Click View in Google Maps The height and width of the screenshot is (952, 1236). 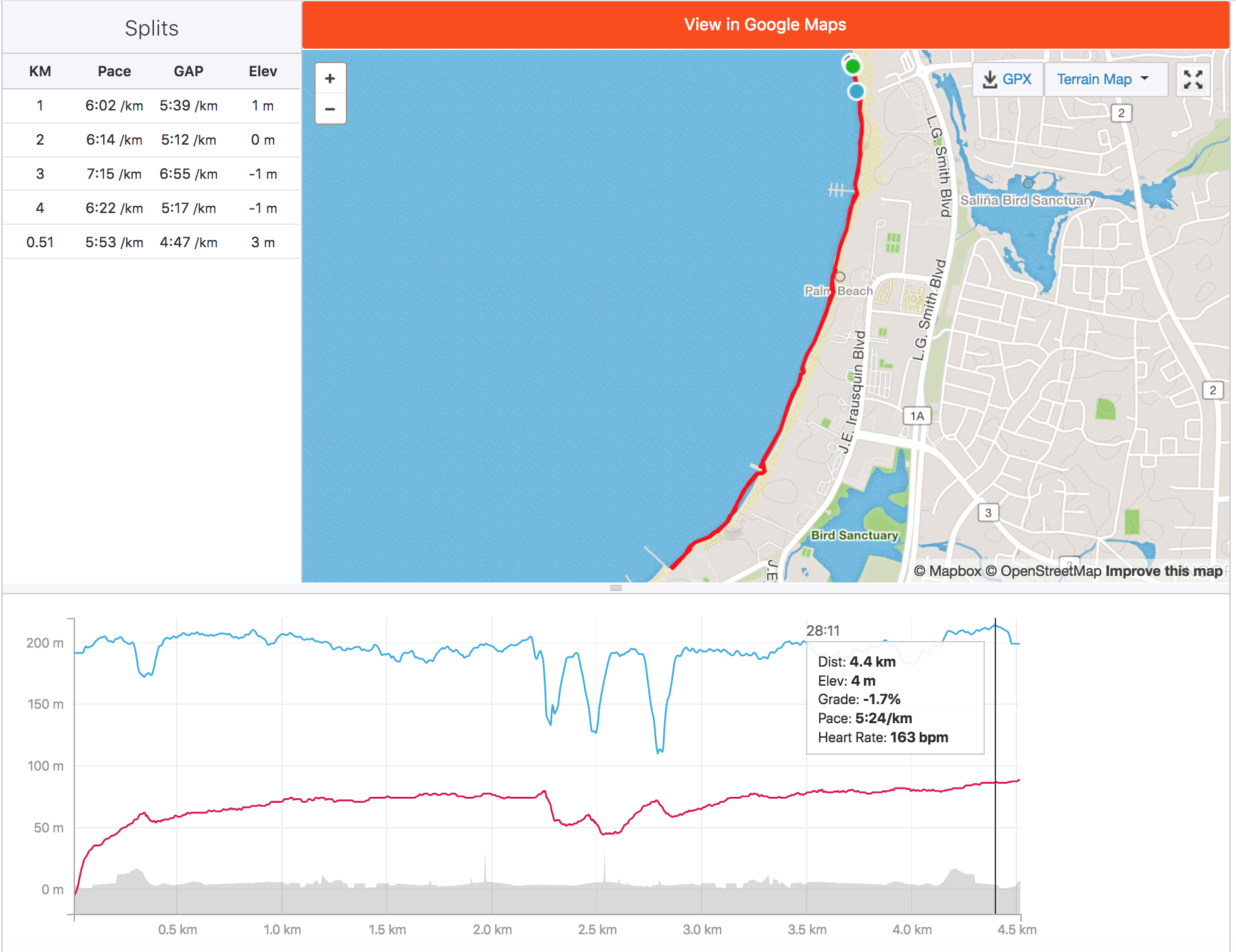tap(765, 25)
